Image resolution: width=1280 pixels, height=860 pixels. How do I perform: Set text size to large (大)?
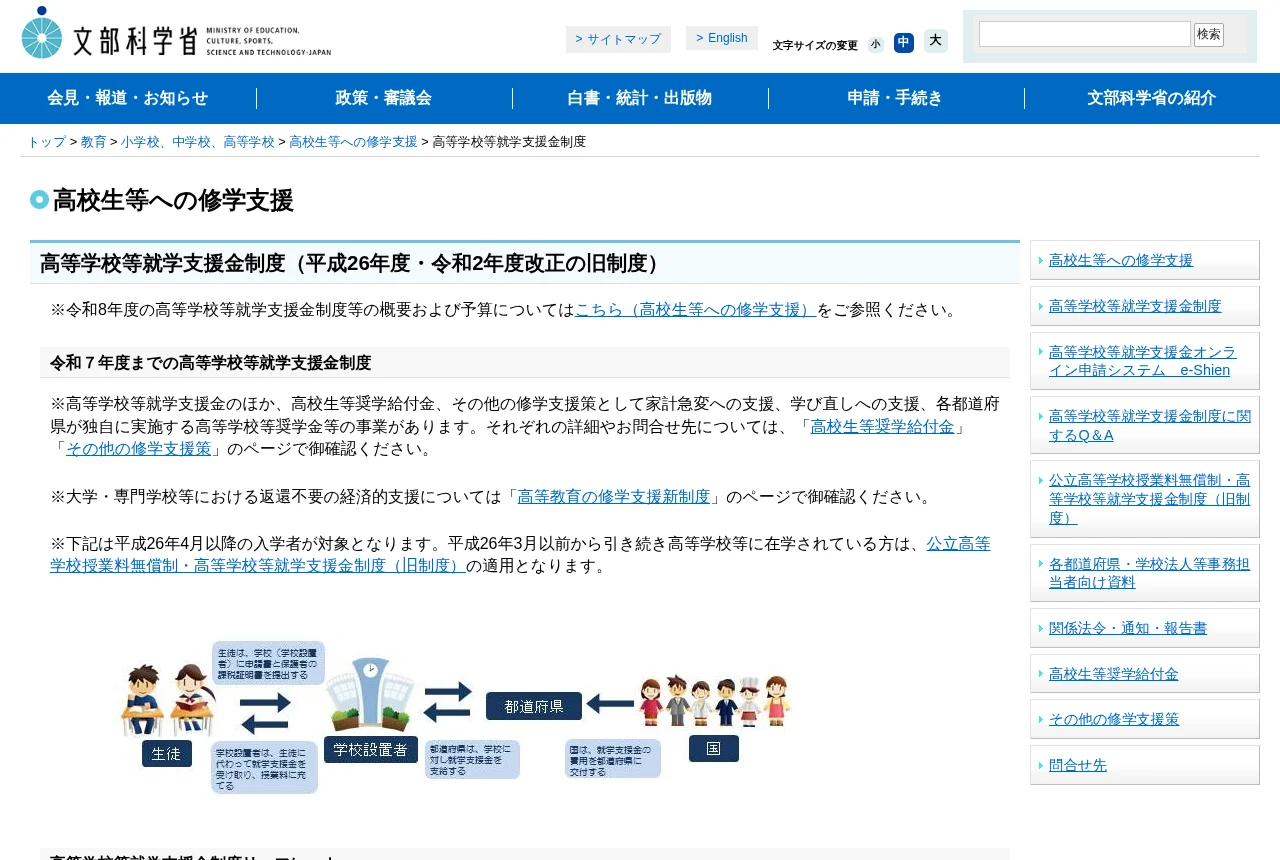coord(935,40)
